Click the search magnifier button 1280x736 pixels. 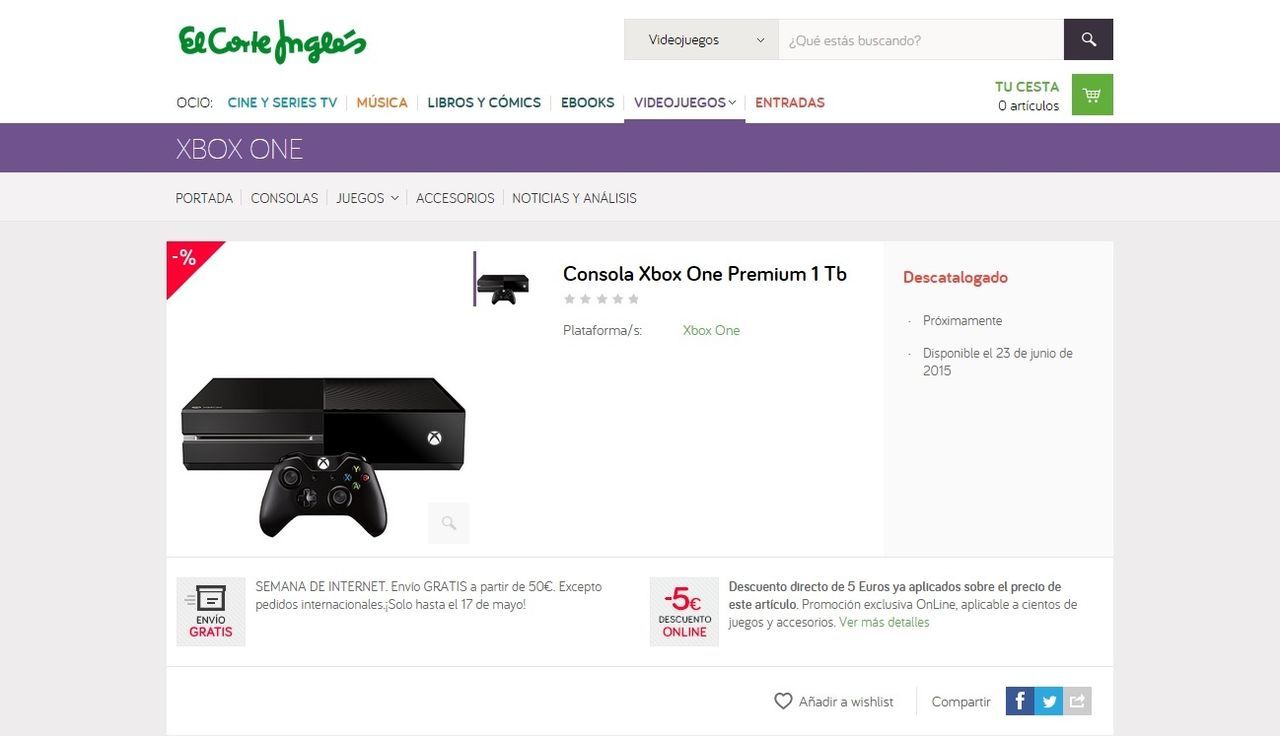pos(1088,40)
